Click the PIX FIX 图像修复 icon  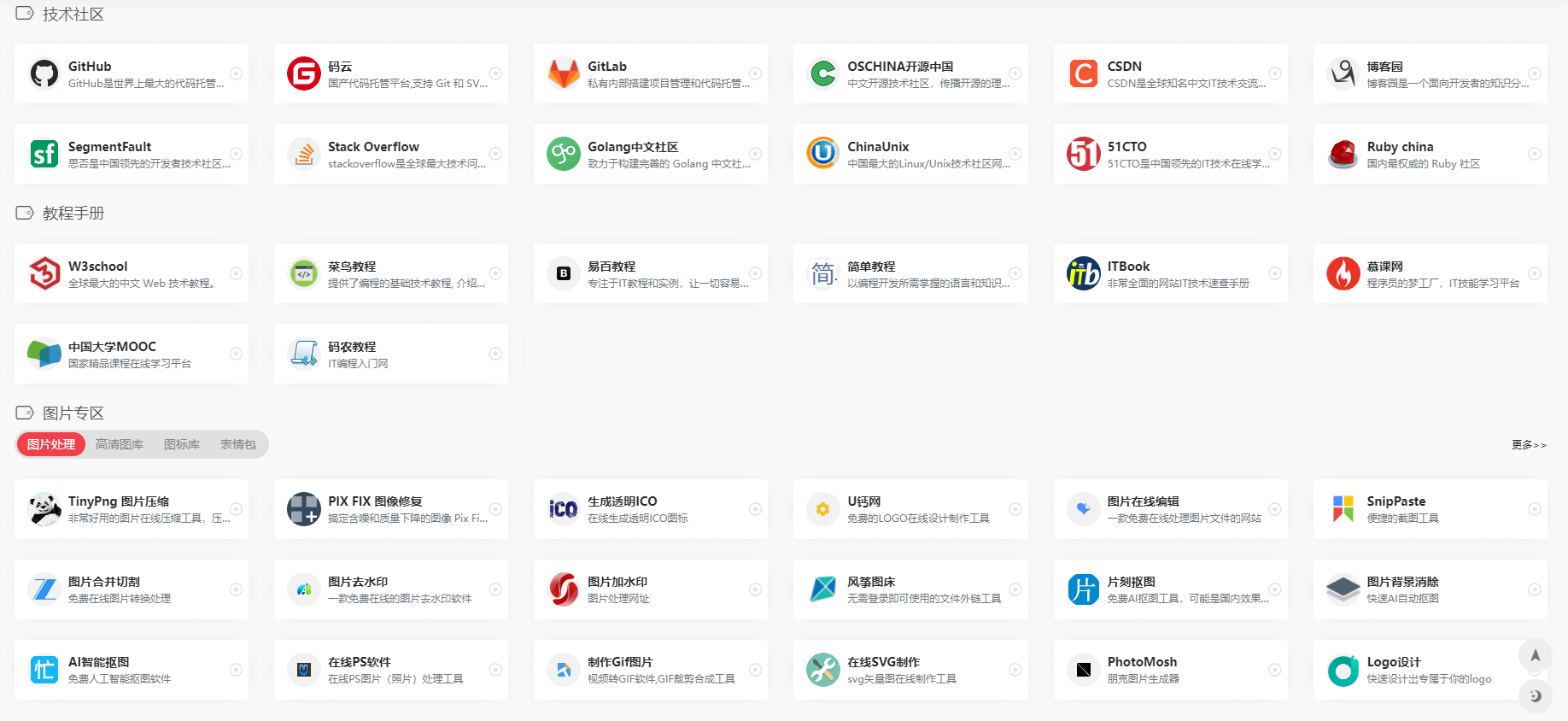[x=304, y=509]
